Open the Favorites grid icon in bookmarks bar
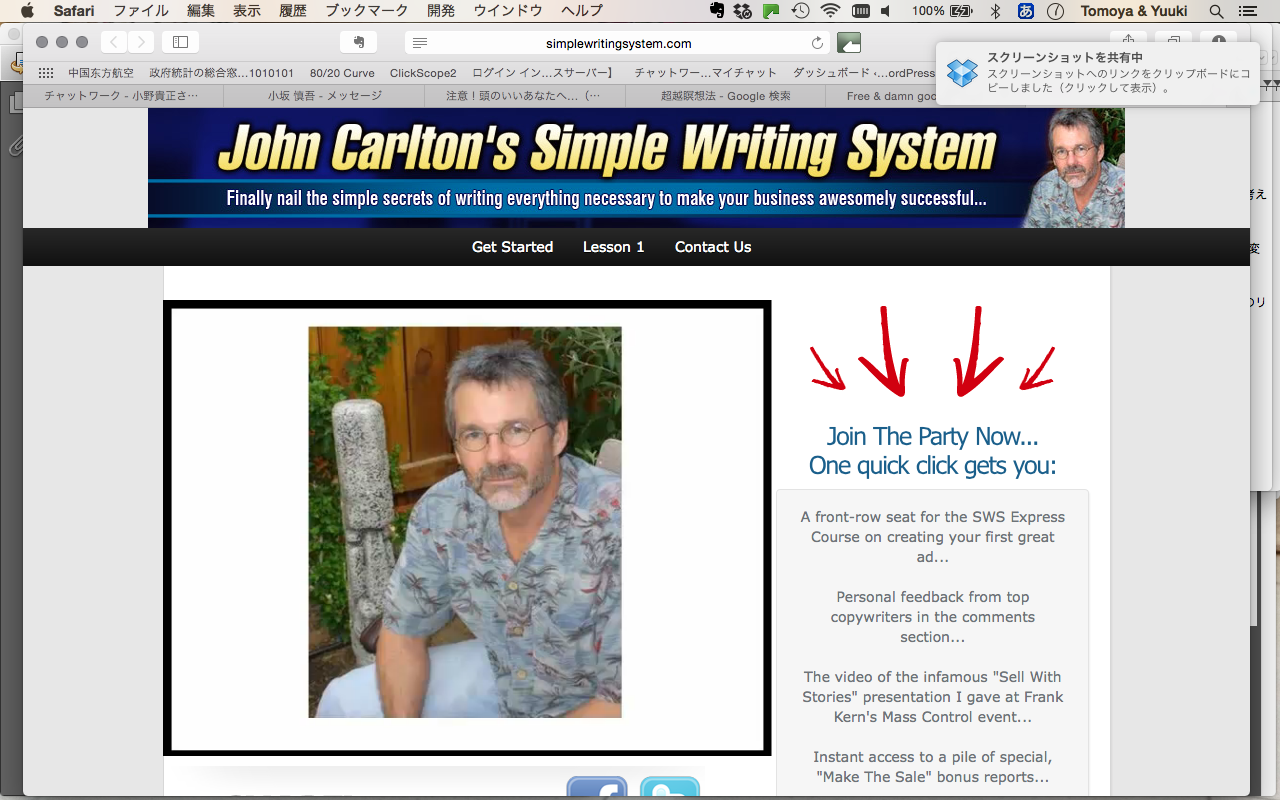Screen dimensions: 1280x800 (46, 73)
